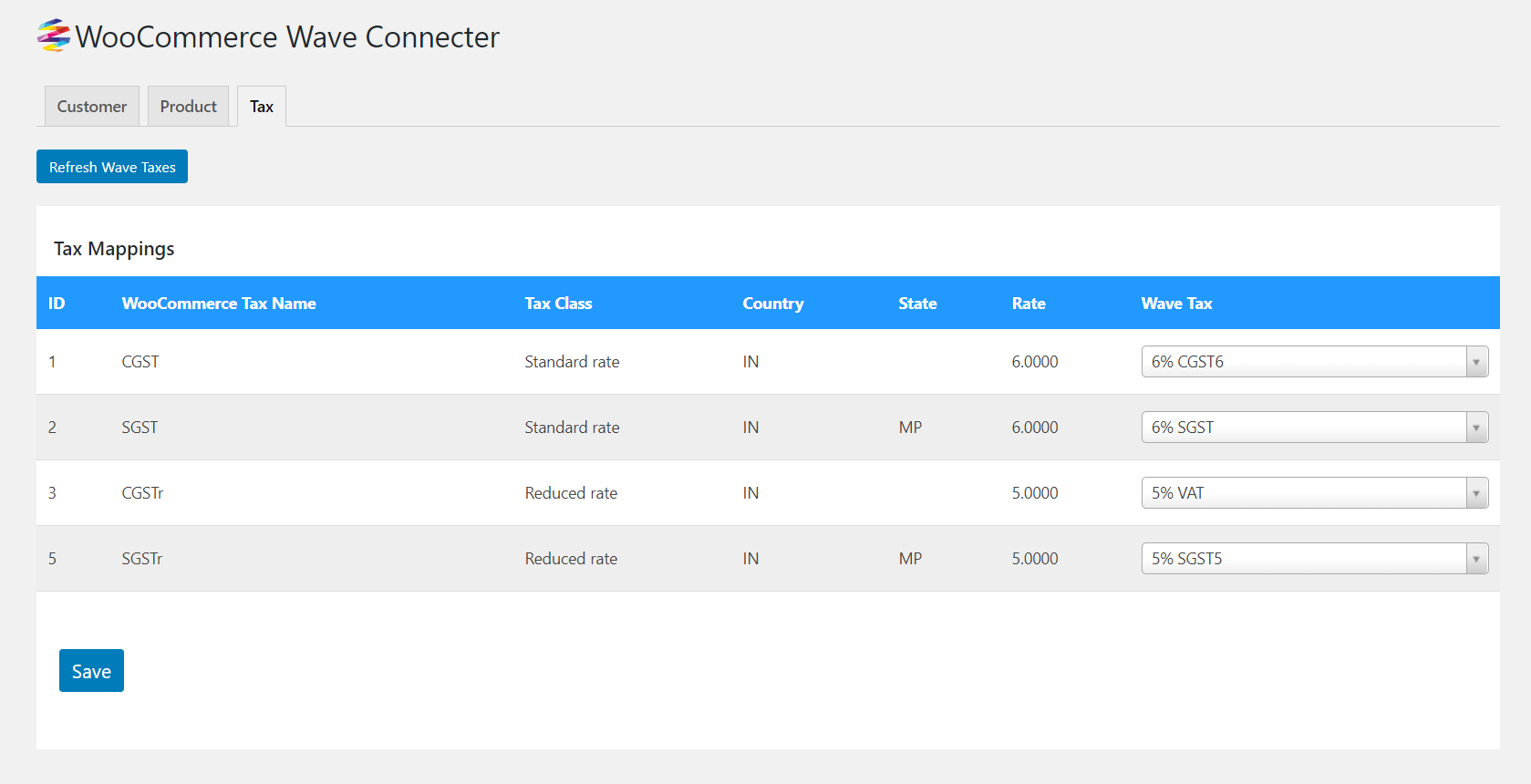The image size is (1531, 784).
Task: Click the Rate column header
Action: [1029, 304]
